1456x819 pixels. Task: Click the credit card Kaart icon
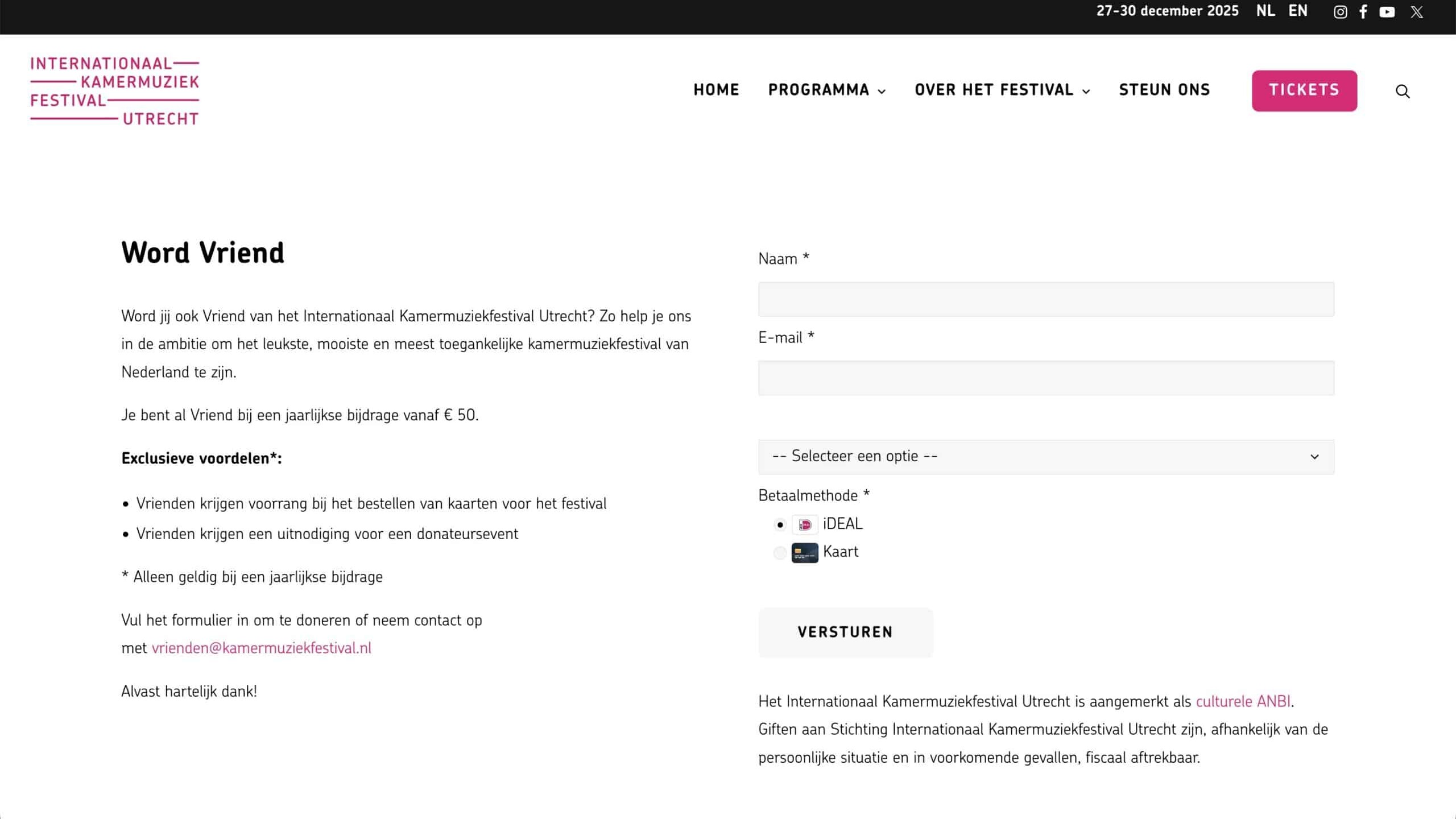coord(805,553)
